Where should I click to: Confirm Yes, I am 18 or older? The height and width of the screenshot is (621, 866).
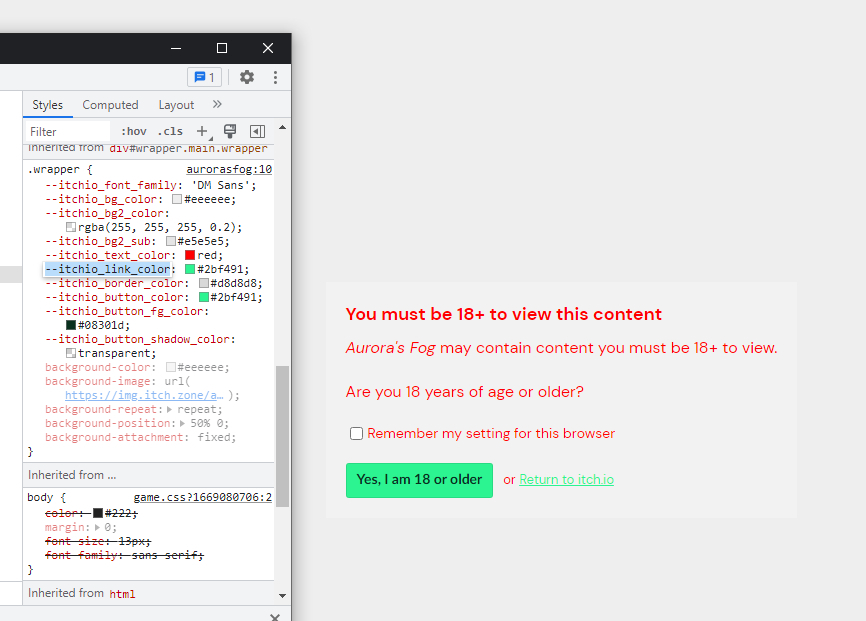pyautogui.click(x=419, y=480)
